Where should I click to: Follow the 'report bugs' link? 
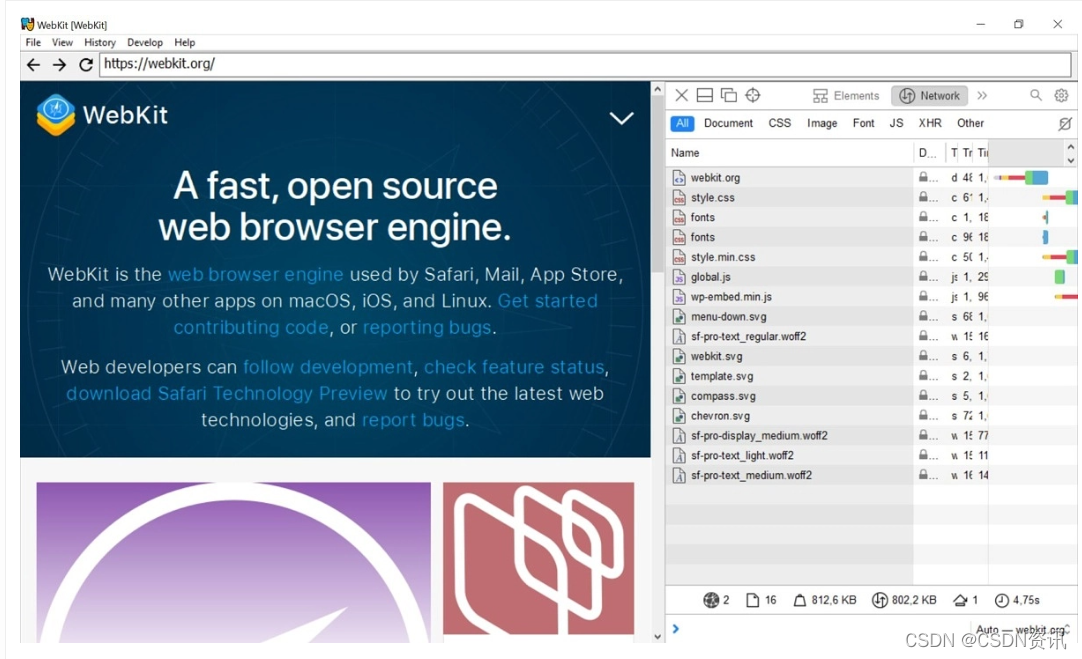click(x=413, y=420)
